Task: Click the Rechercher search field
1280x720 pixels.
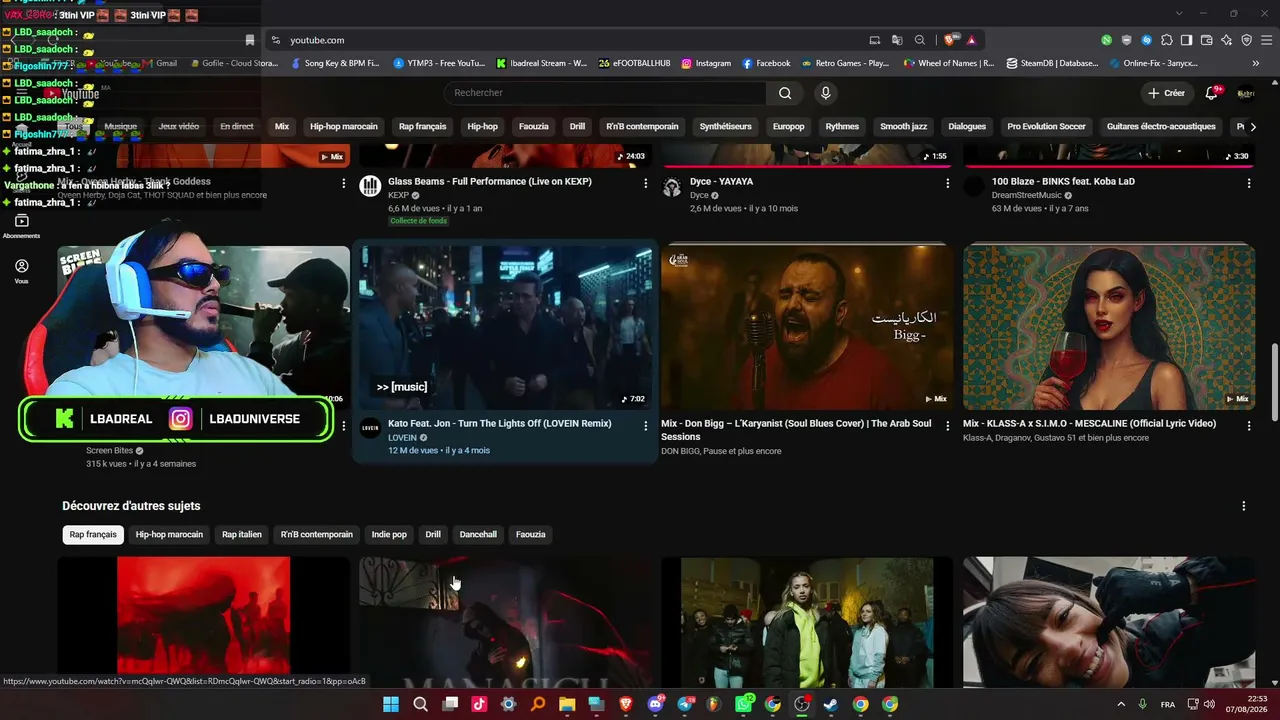Action: click(607, 93)
